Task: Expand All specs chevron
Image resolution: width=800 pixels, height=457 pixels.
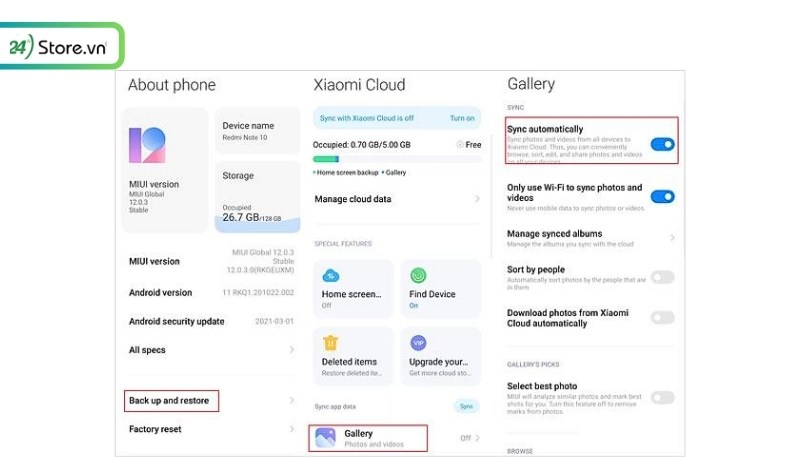Action: click(x=292, y=350)
